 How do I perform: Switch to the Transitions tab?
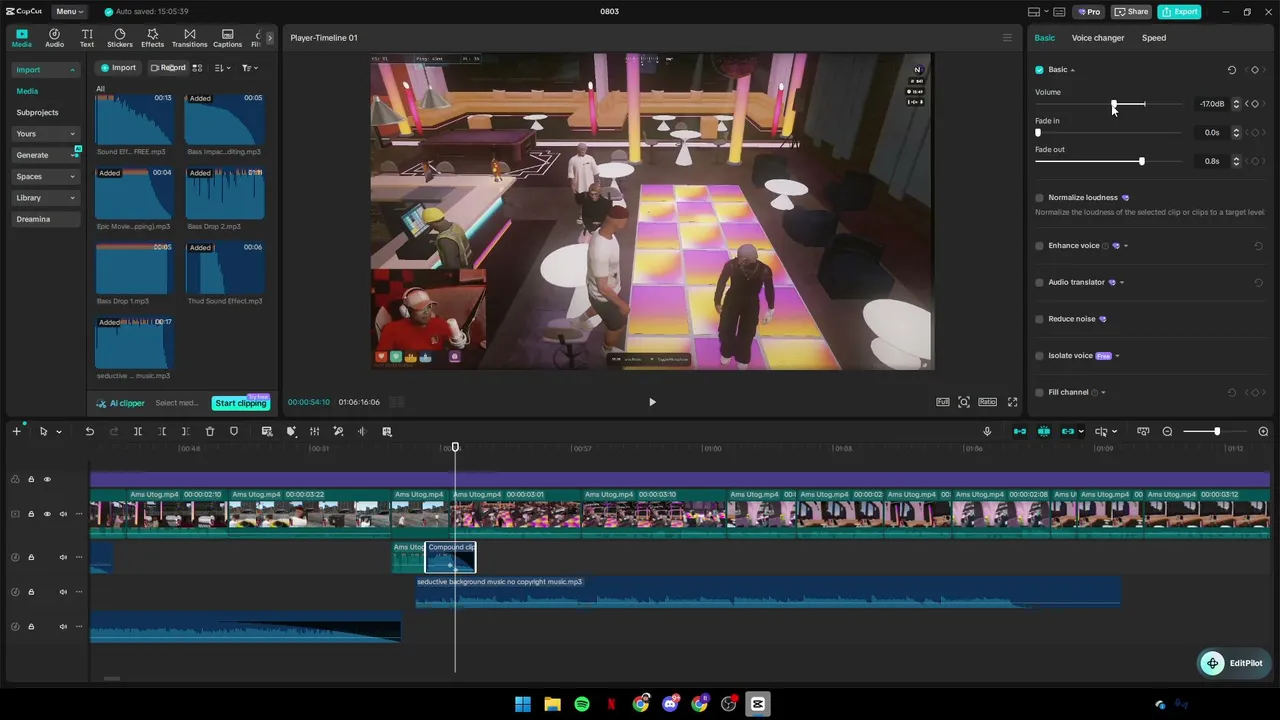(189, 38)
